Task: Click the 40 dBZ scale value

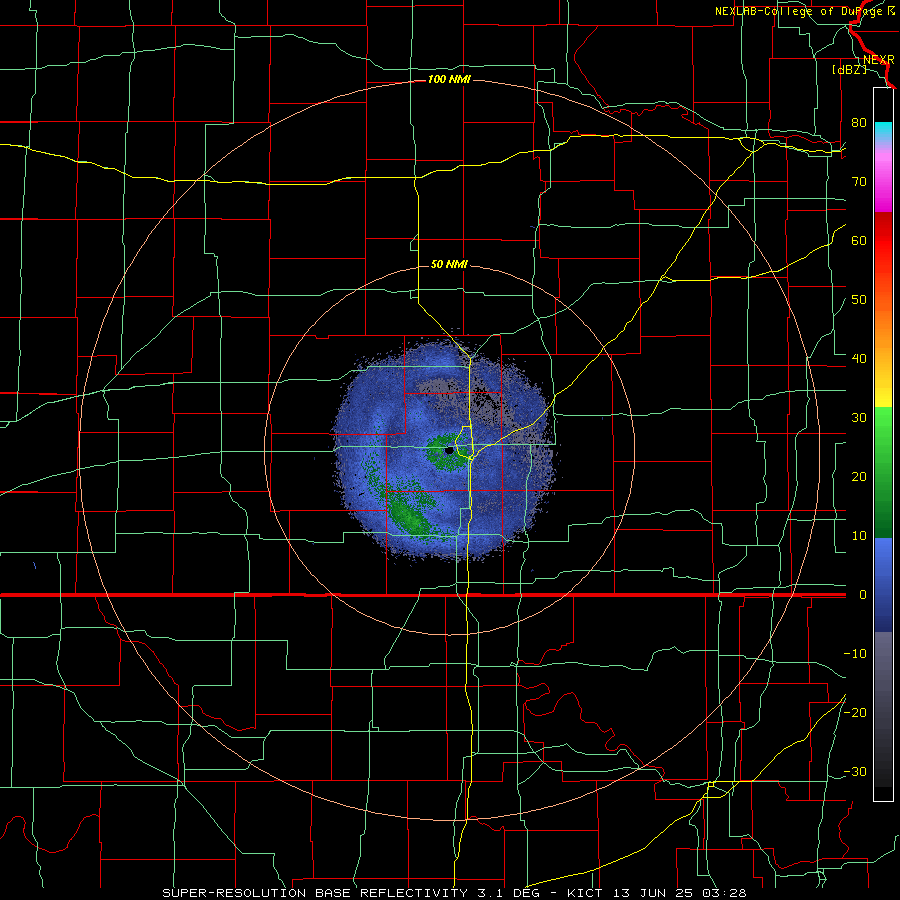Action: coord(859,359)
